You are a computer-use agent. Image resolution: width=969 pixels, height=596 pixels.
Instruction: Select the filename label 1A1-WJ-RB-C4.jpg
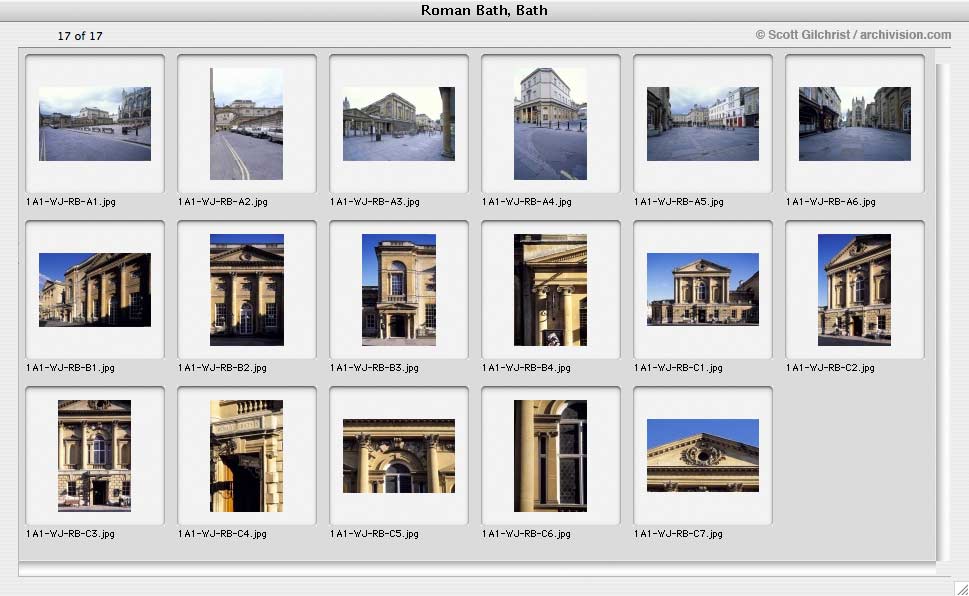tap(222, 534)
